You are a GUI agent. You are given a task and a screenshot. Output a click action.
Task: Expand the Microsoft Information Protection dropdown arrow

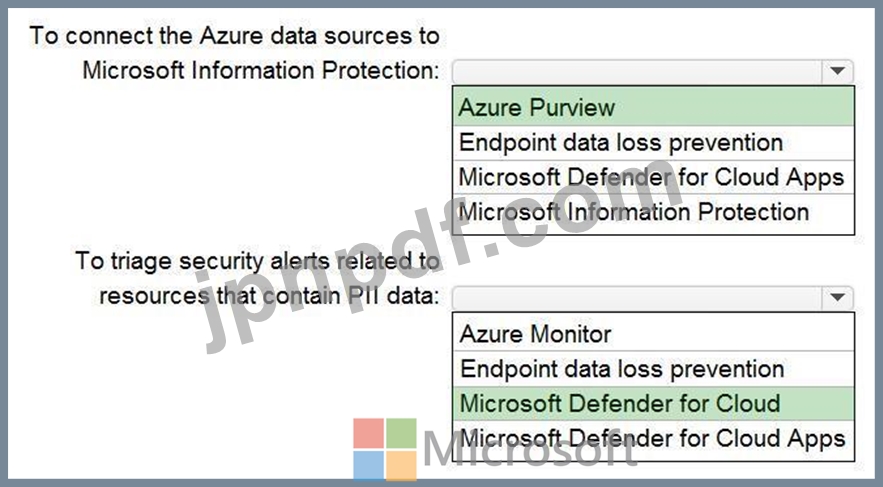point(837,71)
